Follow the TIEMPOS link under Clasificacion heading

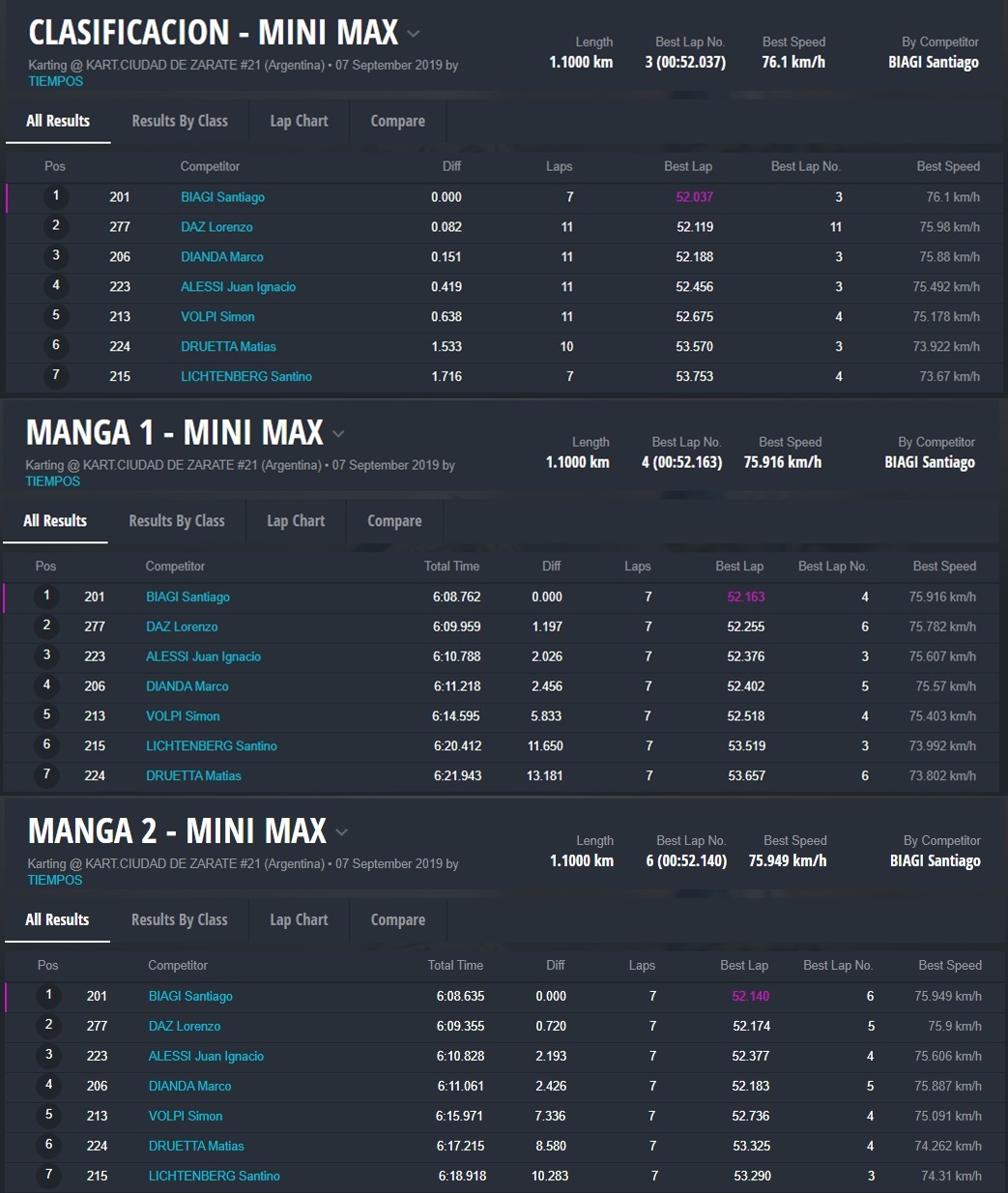tap(55, 81)
